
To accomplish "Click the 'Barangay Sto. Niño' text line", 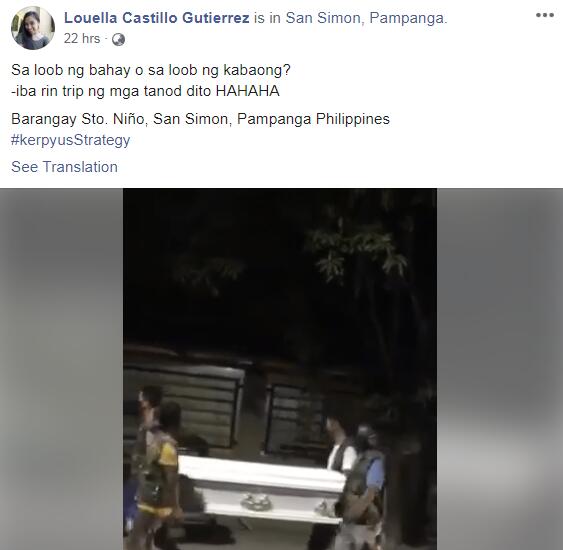I will (200, 119).
